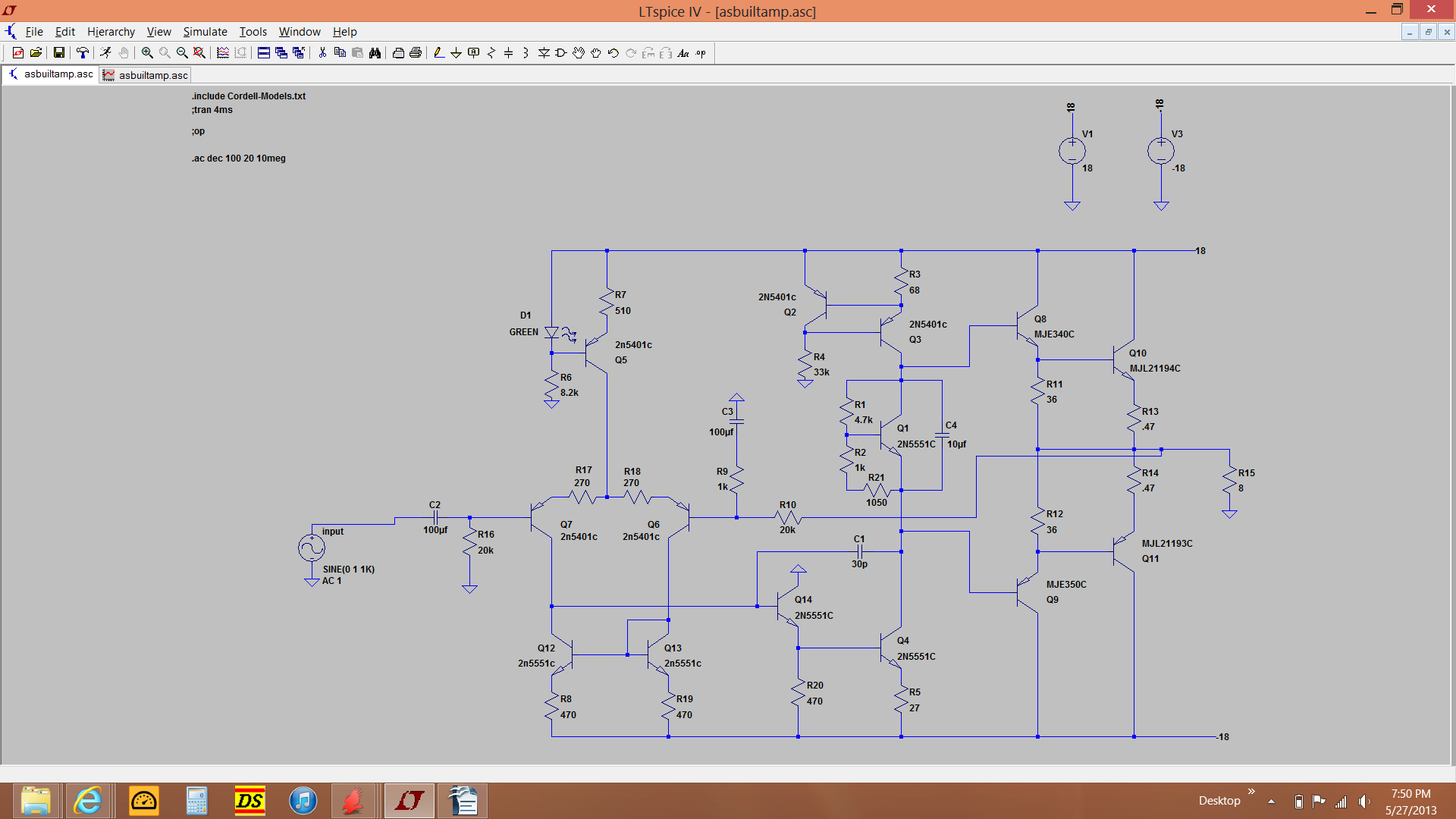1456x819 pixels.
Task: Open the Help menu
Action: tap(344, 32)
